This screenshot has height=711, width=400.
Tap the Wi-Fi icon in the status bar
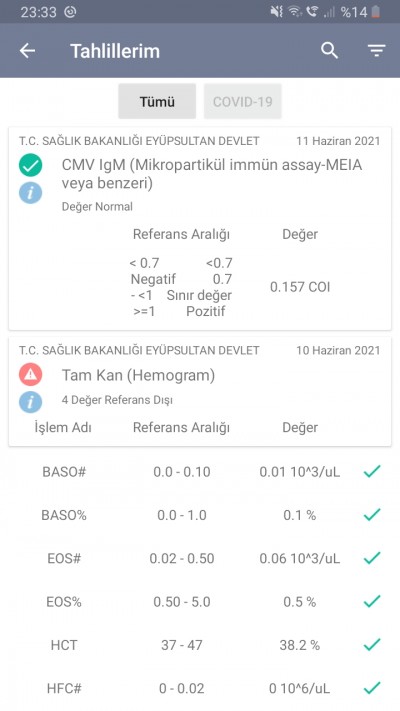click(295, 12)
